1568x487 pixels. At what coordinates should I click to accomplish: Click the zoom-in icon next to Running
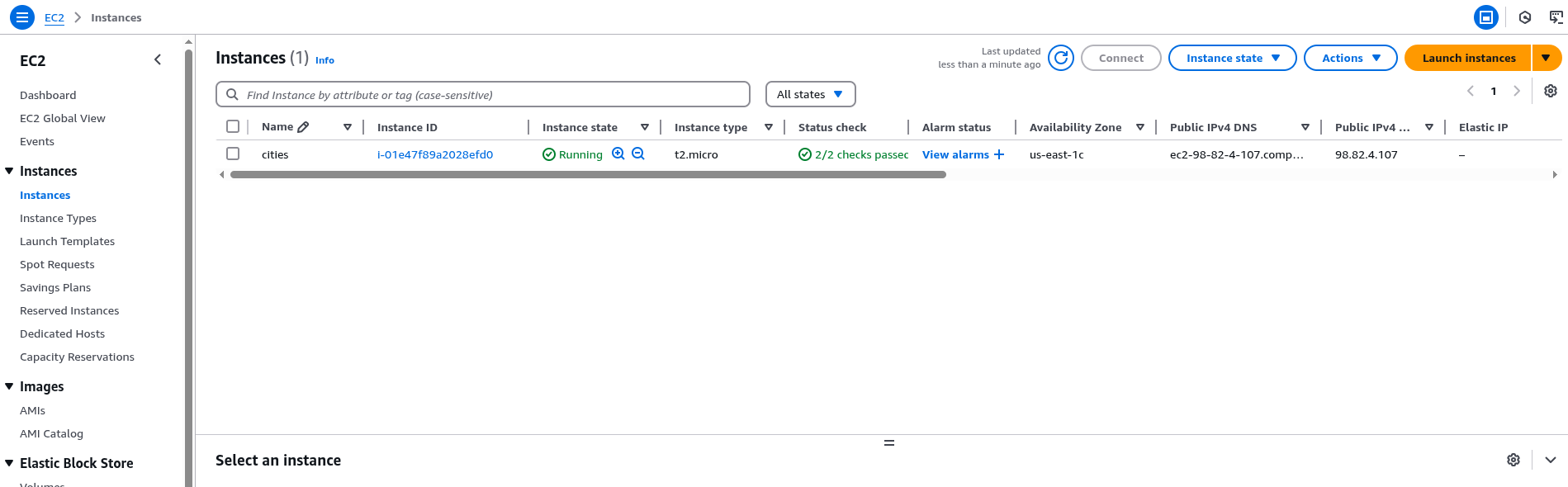tap(618, 154)
